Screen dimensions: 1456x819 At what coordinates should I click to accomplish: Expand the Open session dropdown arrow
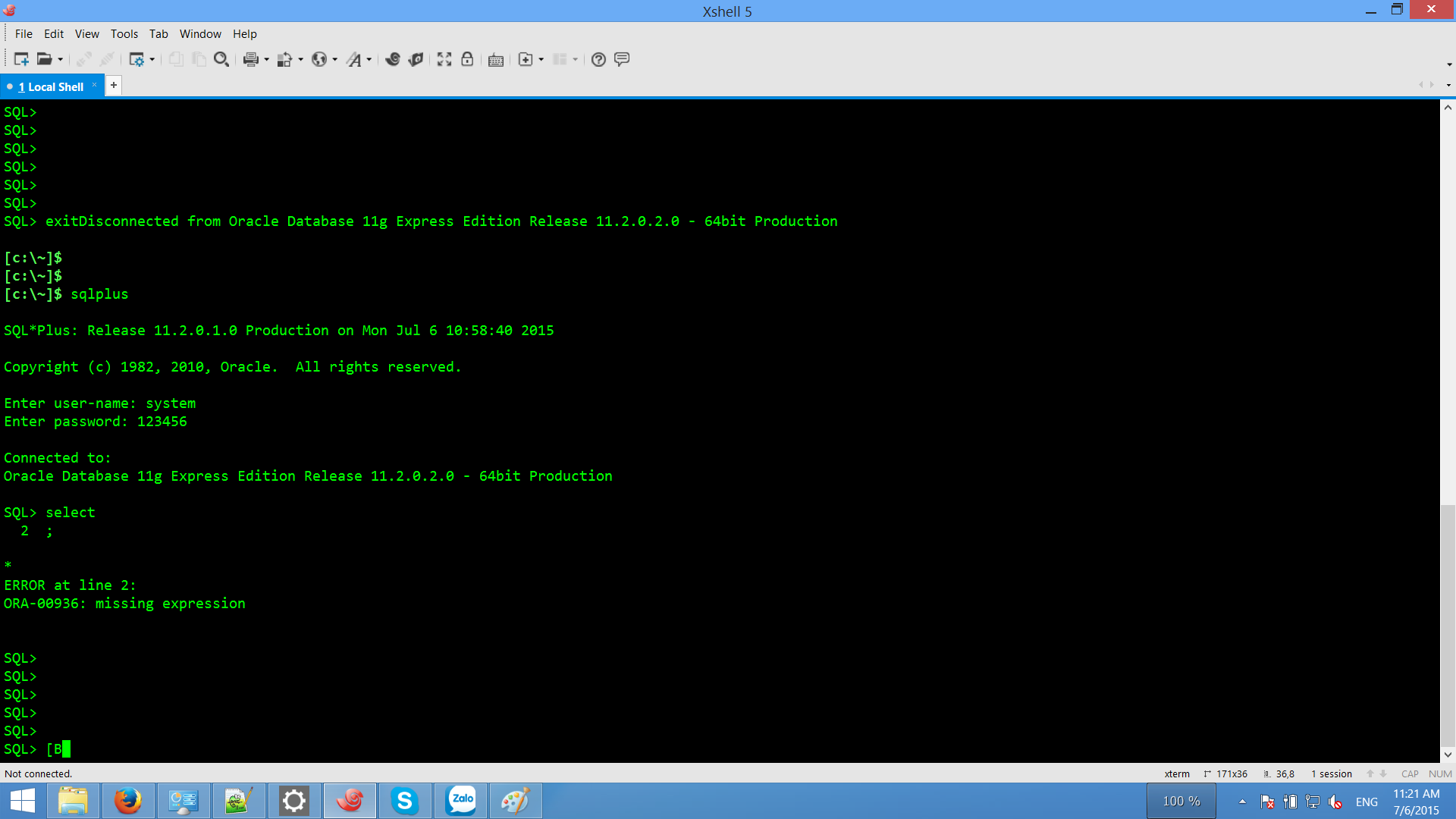tap(61, 60)
